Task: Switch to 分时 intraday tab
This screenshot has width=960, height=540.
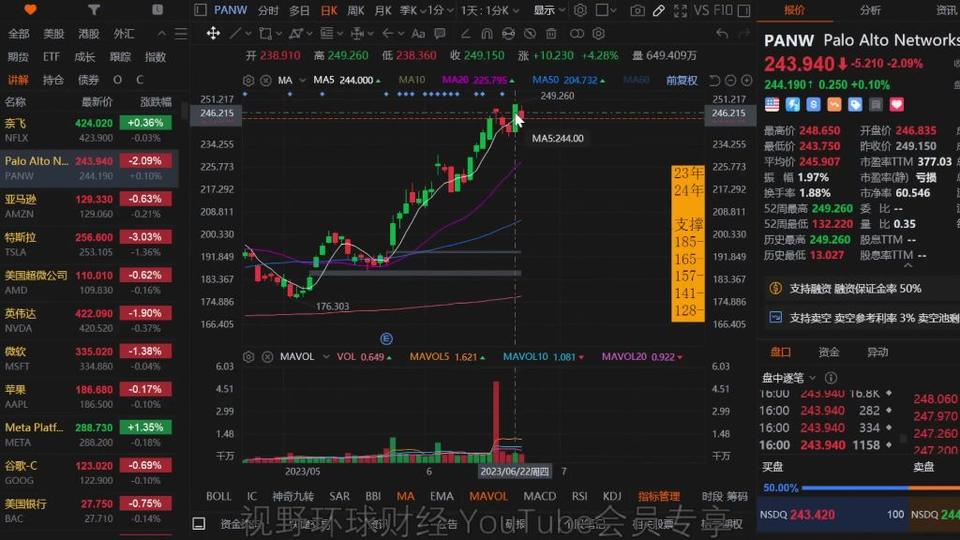Action: tap(268, 10)
